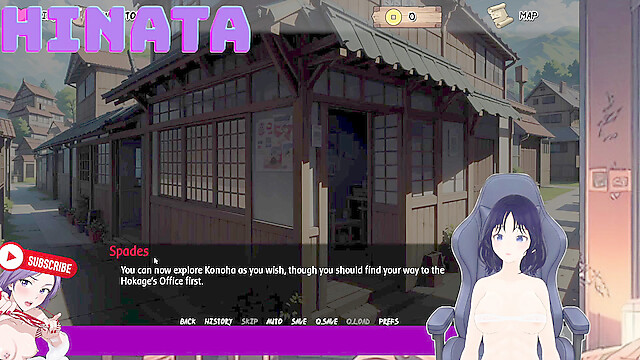Open the SAVE menu
This screenshot has width=640, height=360.
click(299, 322)
